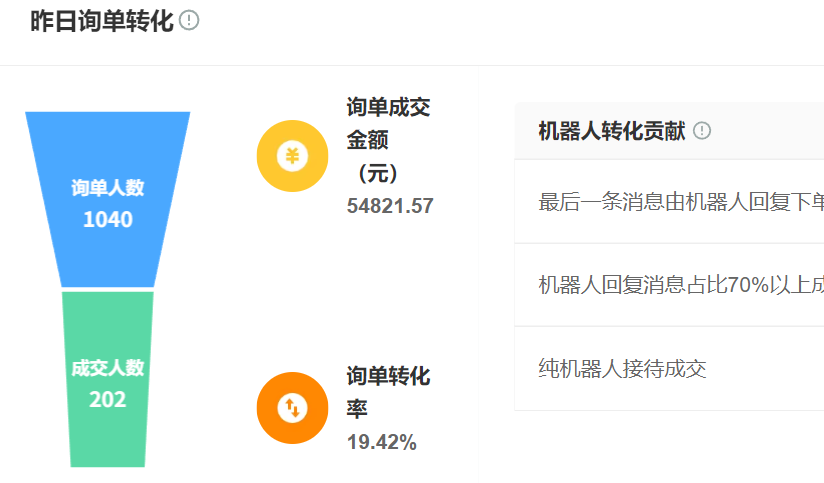
Task: Click the orange conversion arrows icon
Action: [x=292, y=408]
